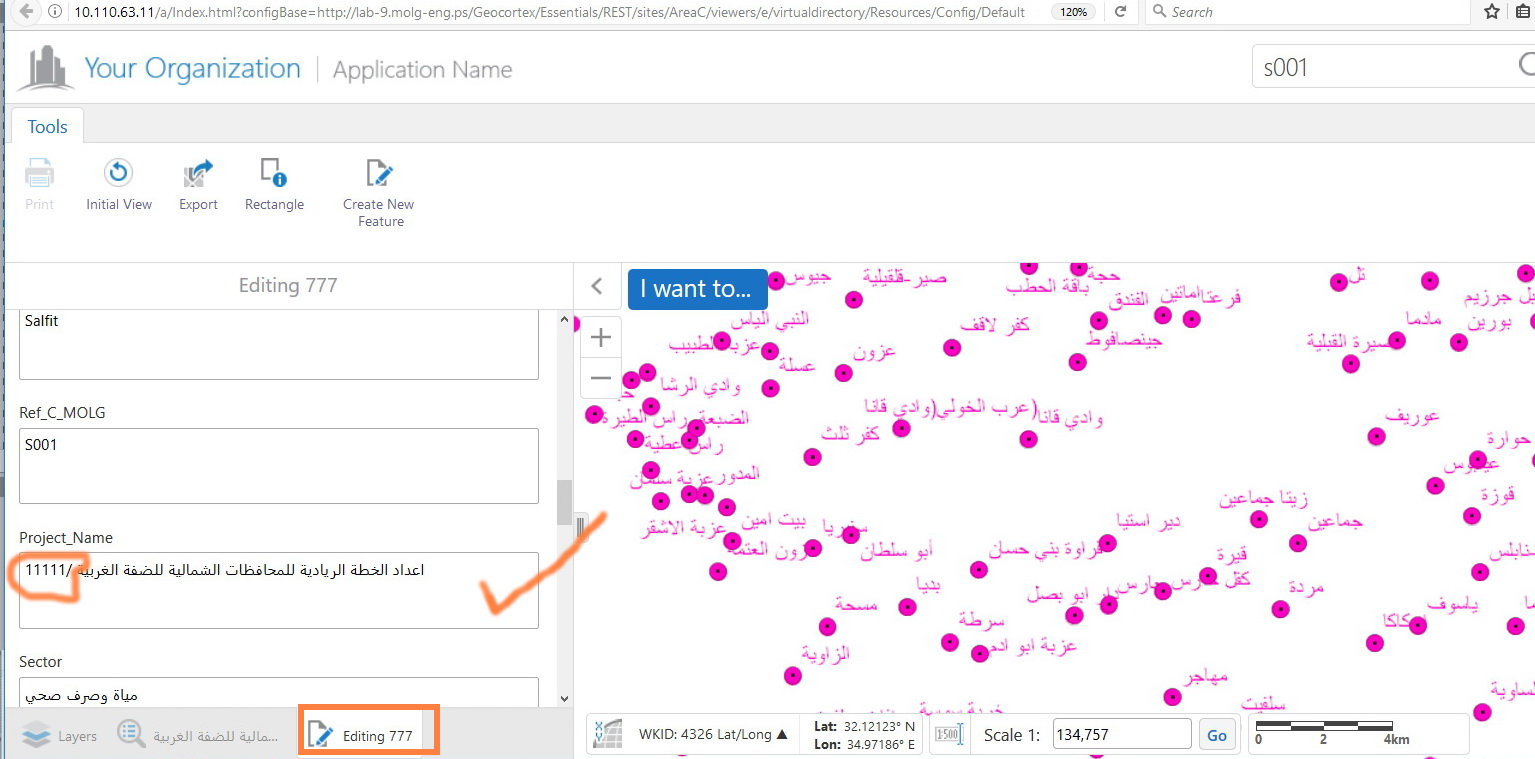Viewport: 1535px width, 759px height.
Task: Collapse the side panel with left chevron
Action: [x=597, y=287]
